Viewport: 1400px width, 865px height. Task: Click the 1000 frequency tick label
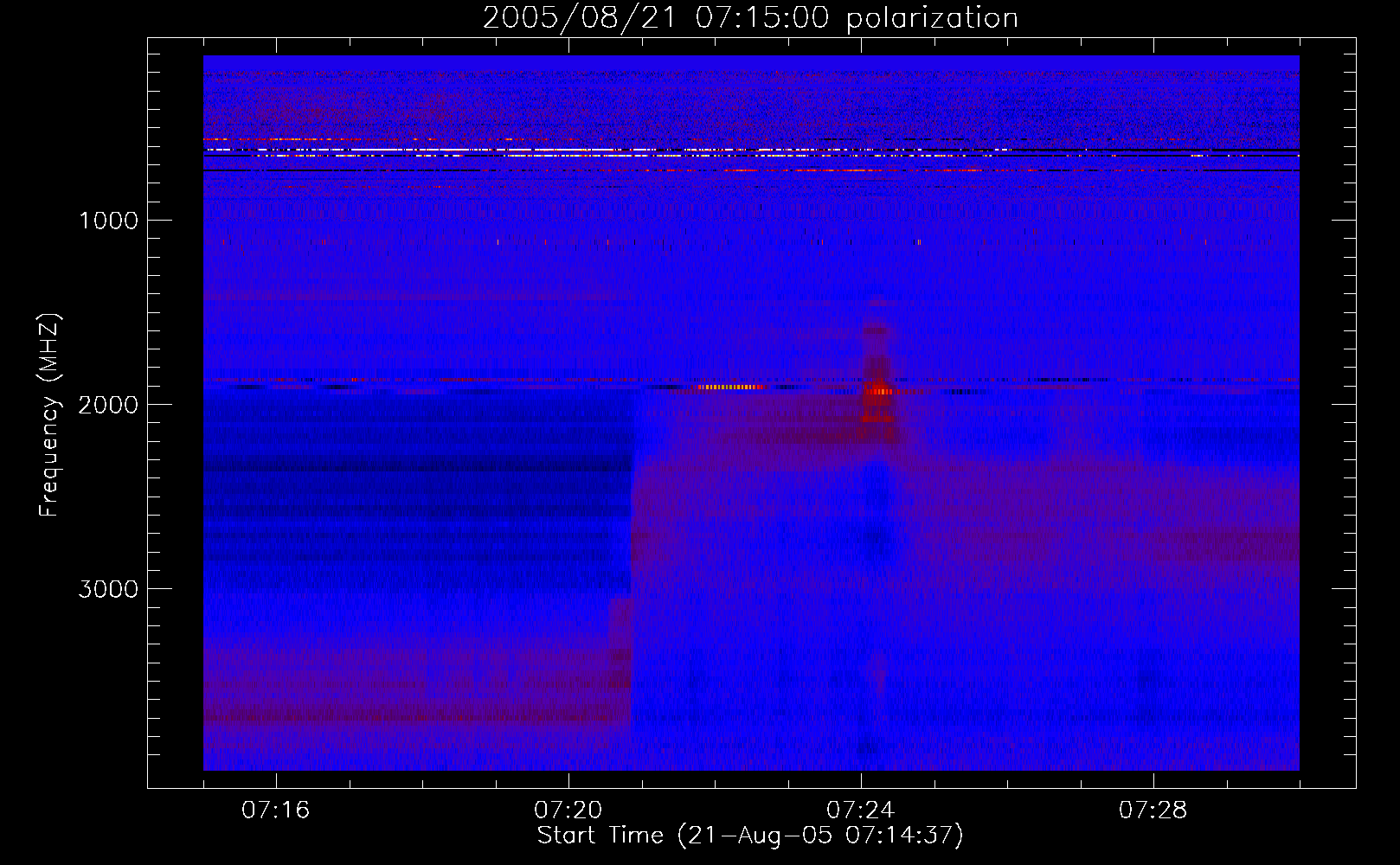108,221
